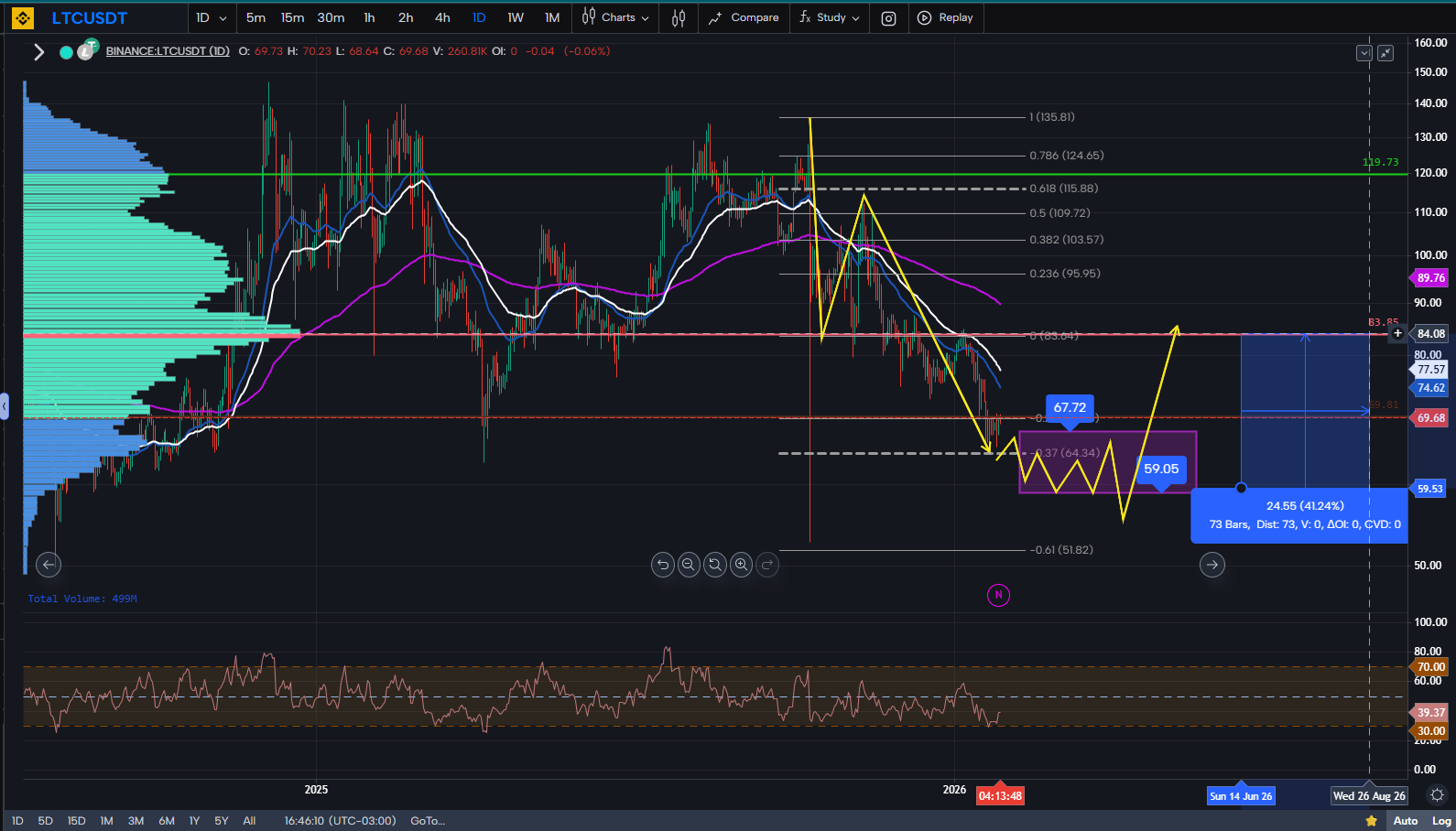
Task: Open the 1D interval dropdown
Action: pyautogui.click(x=212, y=17)
